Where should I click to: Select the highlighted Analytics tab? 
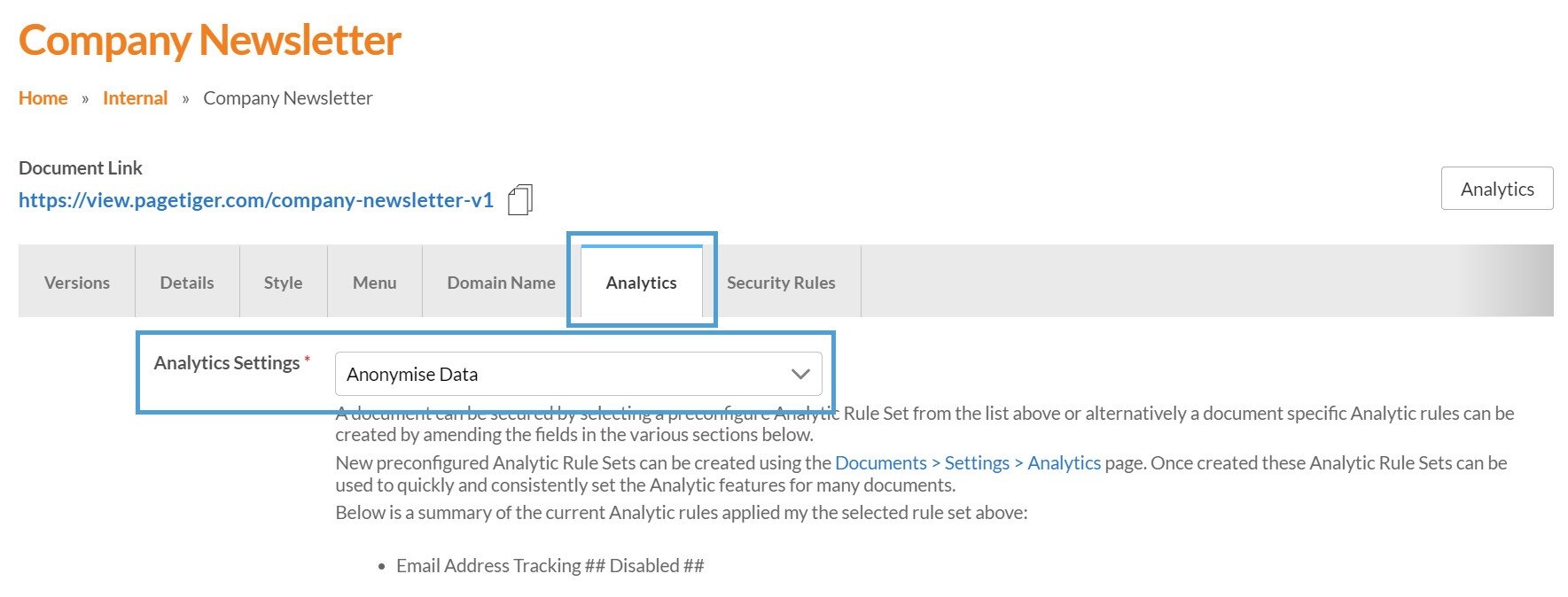tap(641, 283)
